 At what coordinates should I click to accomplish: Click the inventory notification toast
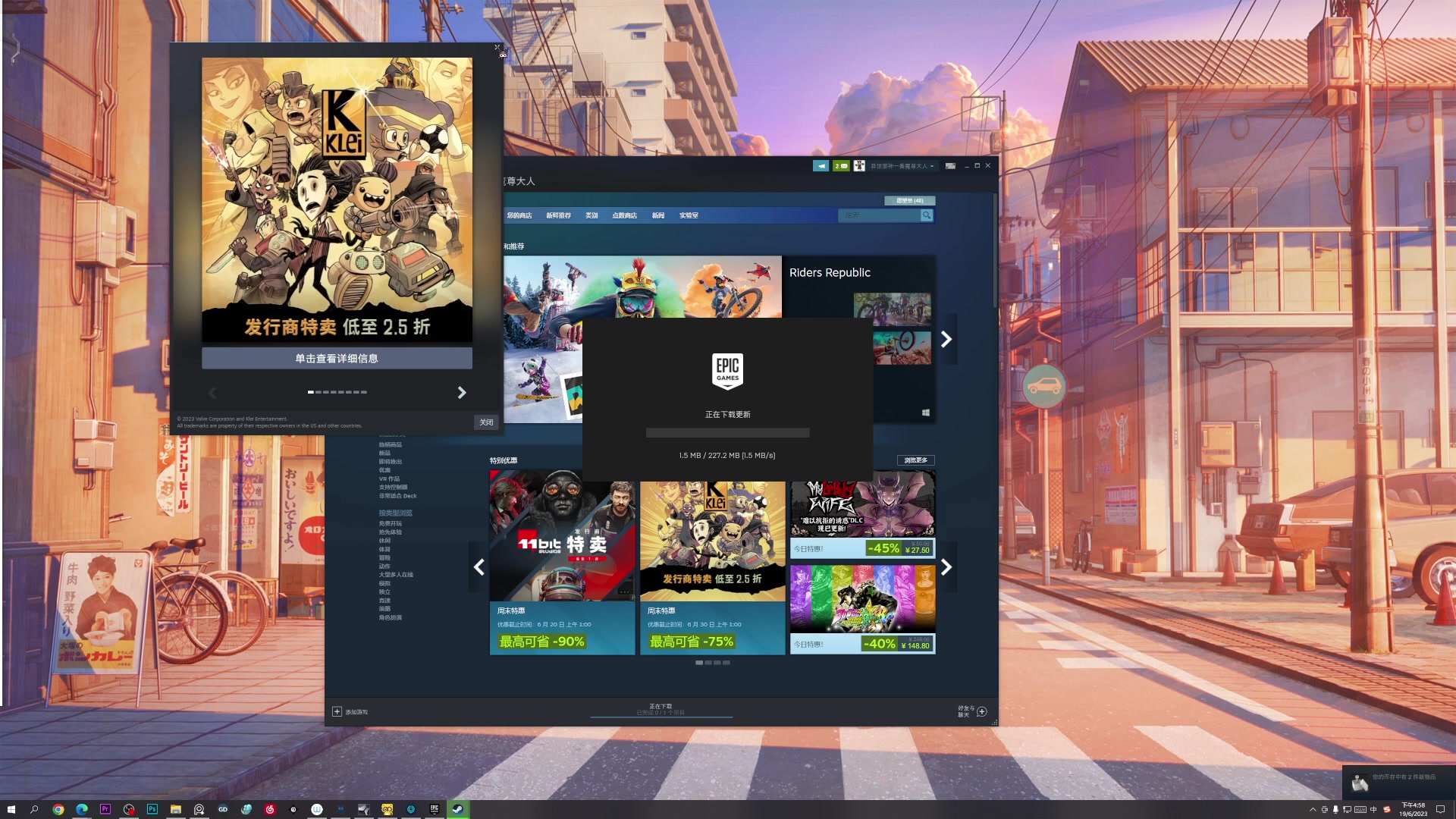1398,782
